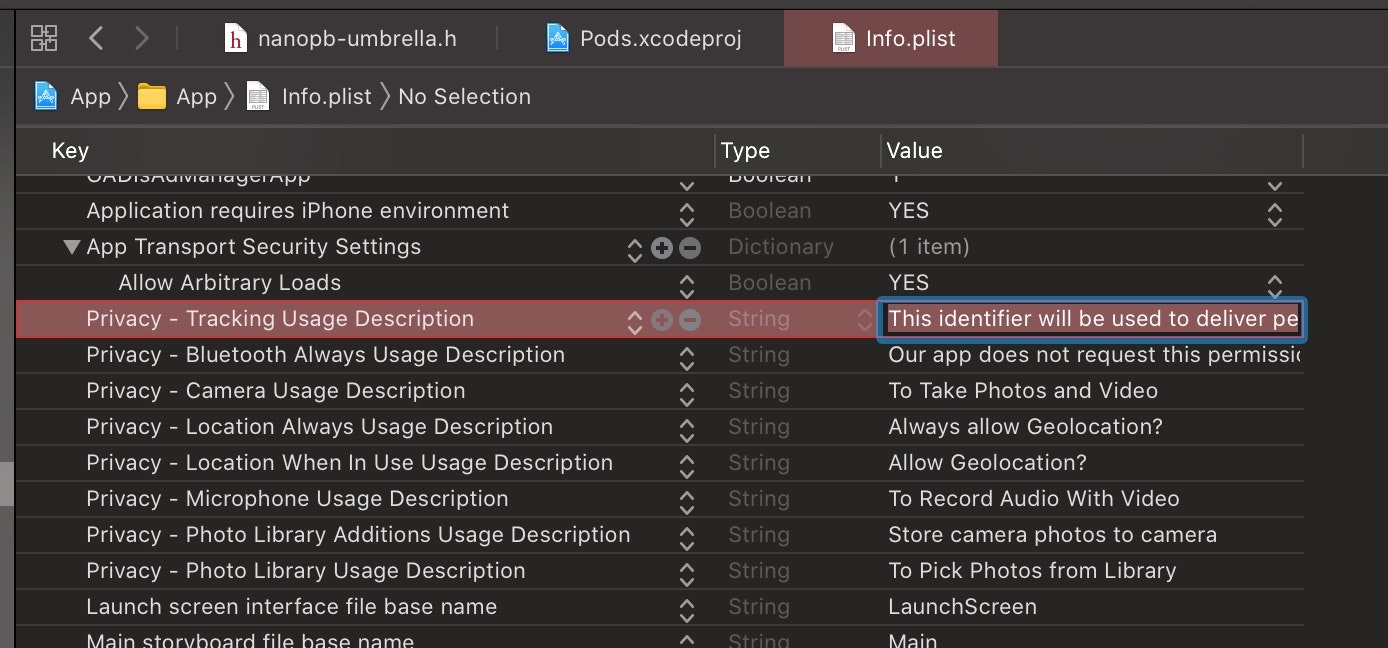Edit the Tracking Usage Description value field
This screenshot has width=1388, height=648.
pyautogui.click(x=1092, y=320)
